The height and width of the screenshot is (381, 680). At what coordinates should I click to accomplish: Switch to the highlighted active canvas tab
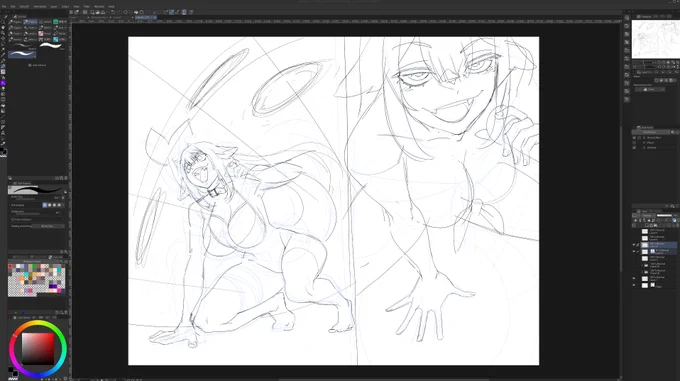coord(145,17)
